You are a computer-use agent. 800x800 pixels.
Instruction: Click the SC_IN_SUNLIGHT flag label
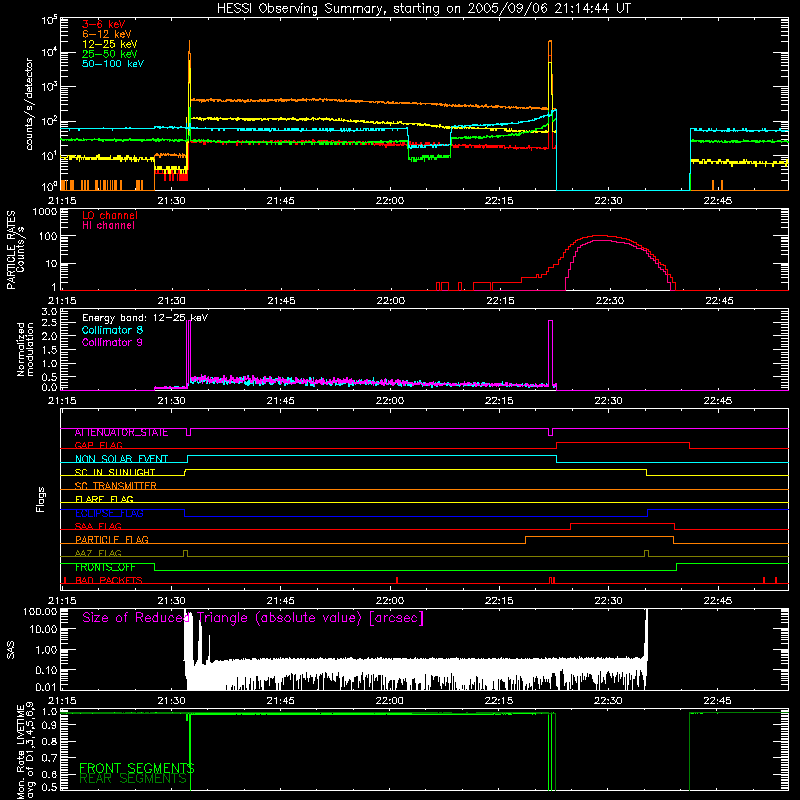tap(115, 472)
